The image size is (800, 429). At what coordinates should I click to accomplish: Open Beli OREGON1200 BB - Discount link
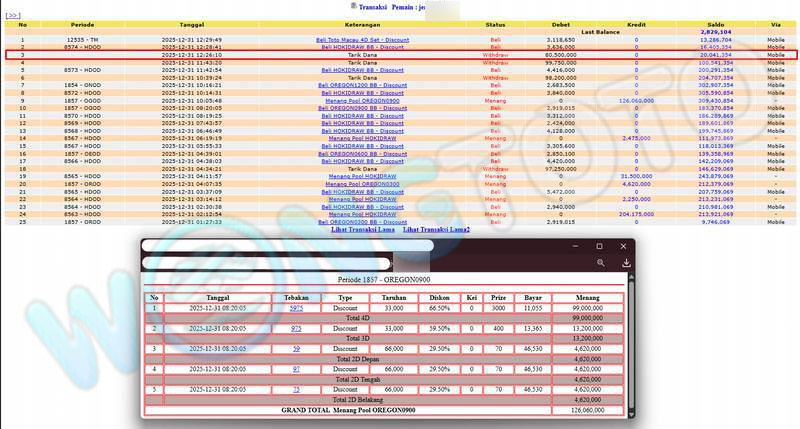tap(362, 86)
